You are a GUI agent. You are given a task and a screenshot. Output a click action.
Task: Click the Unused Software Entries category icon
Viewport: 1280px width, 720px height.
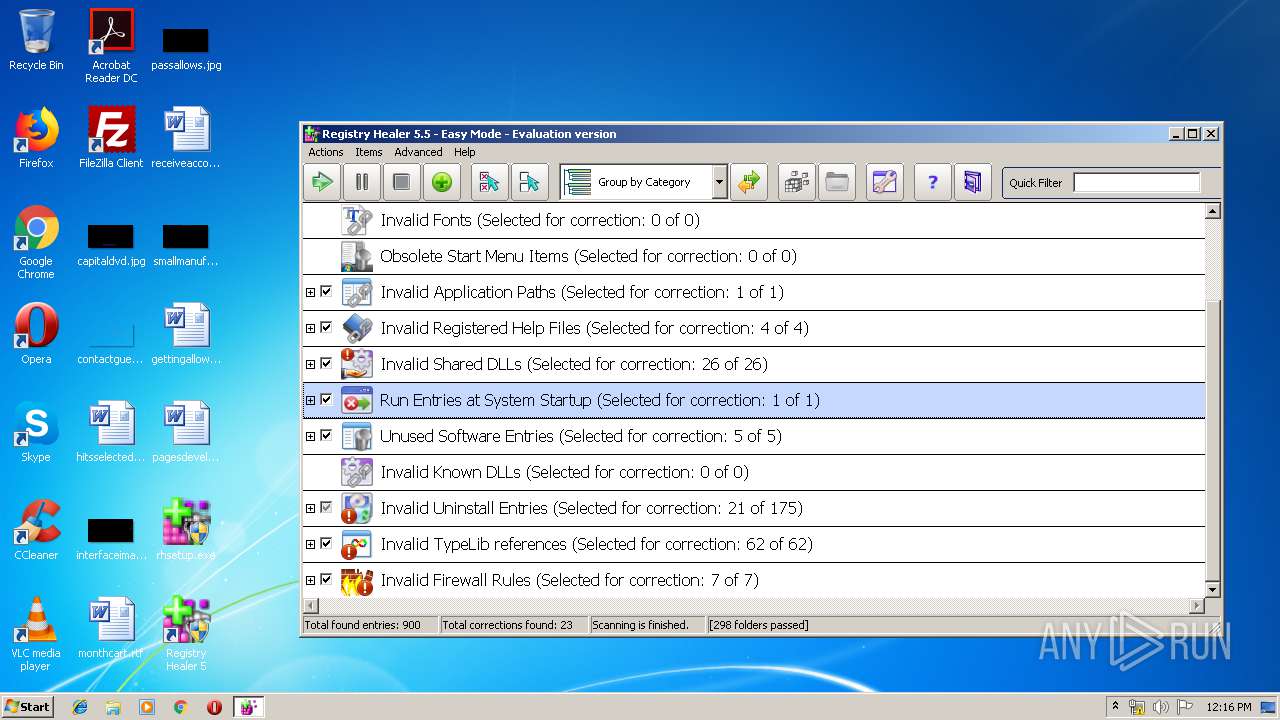tap(357, 436)
